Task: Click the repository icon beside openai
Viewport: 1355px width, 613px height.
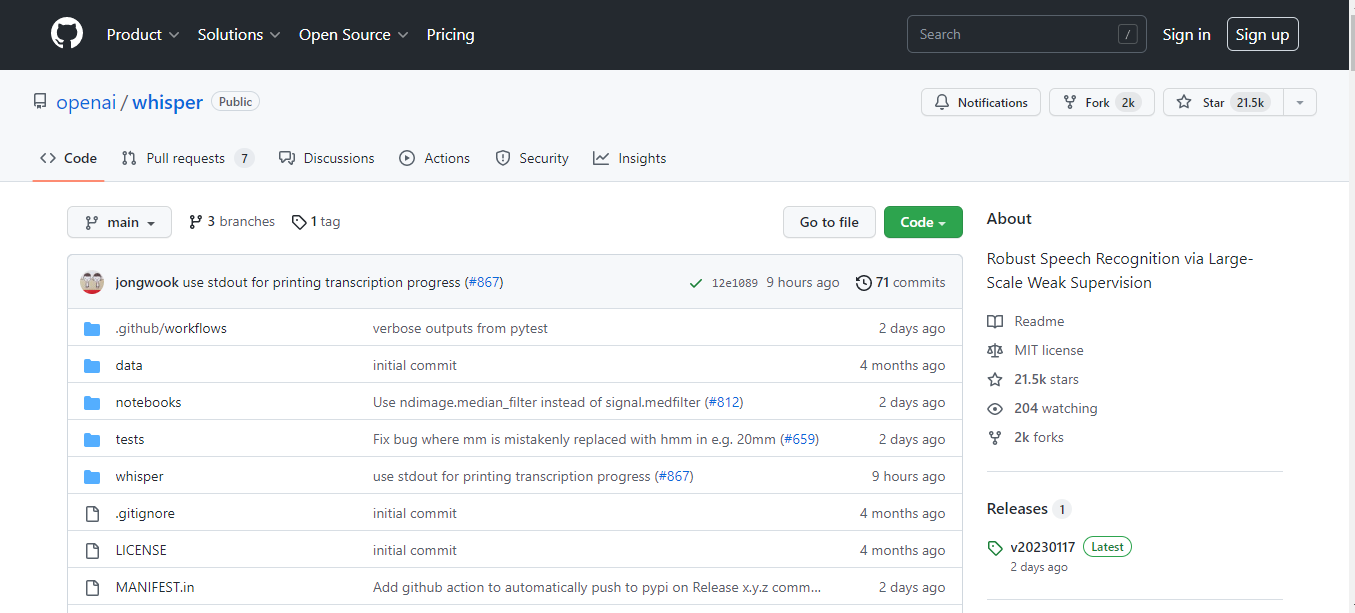Action: click(40, 102)
